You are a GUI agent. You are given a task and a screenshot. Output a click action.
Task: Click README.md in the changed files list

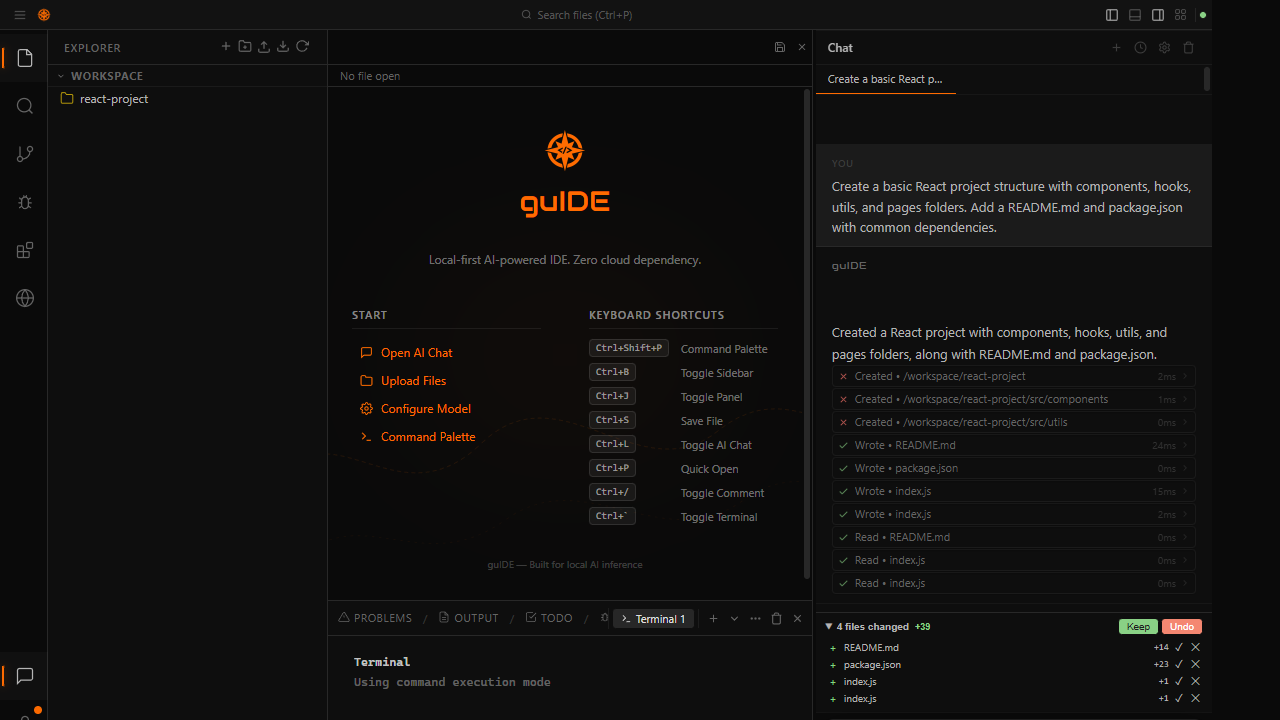[x=871, y=648]
